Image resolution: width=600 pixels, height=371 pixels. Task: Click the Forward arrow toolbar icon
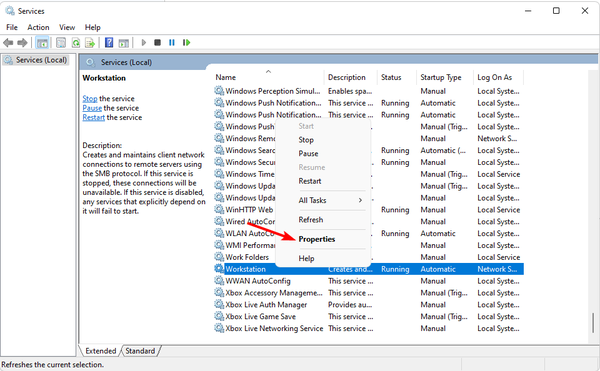(x=22, y=42)
